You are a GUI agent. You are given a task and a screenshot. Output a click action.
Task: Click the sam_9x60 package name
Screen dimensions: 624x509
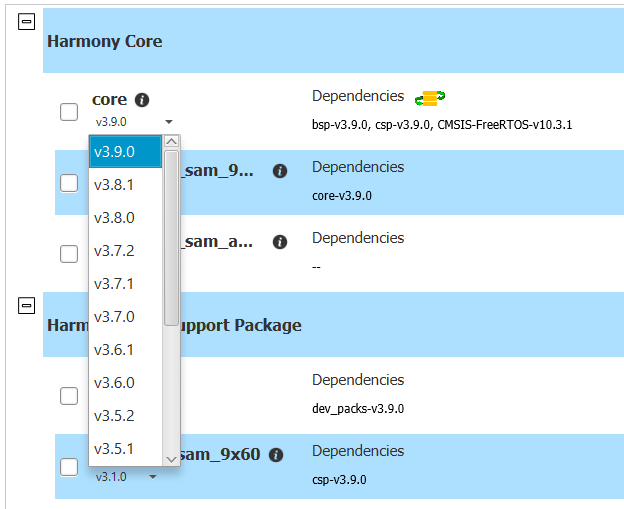click(220, 454)
